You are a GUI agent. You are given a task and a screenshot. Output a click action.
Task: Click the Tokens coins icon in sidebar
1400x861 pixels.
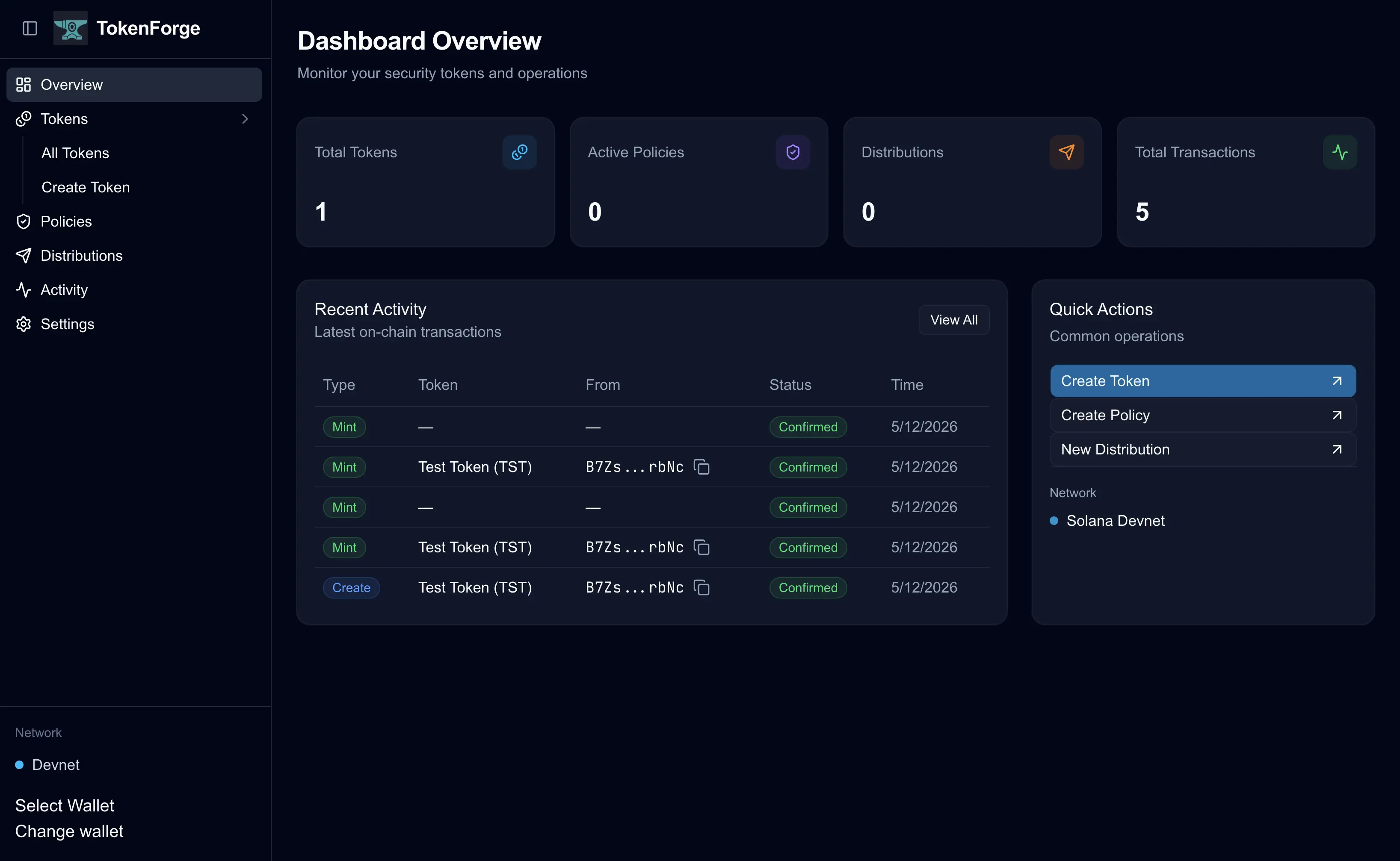[x=24, y=118]
